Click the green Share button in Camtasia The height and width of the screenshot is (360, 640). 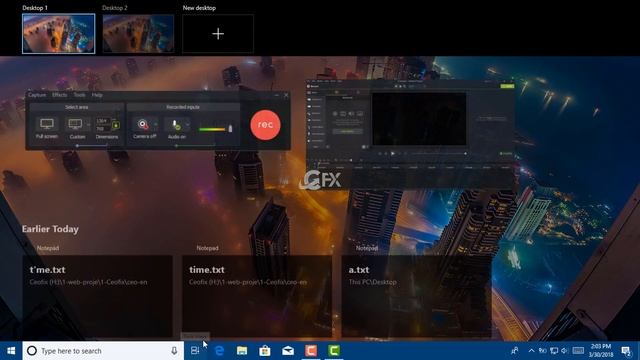pyautogui.click(x=507, y=86)
